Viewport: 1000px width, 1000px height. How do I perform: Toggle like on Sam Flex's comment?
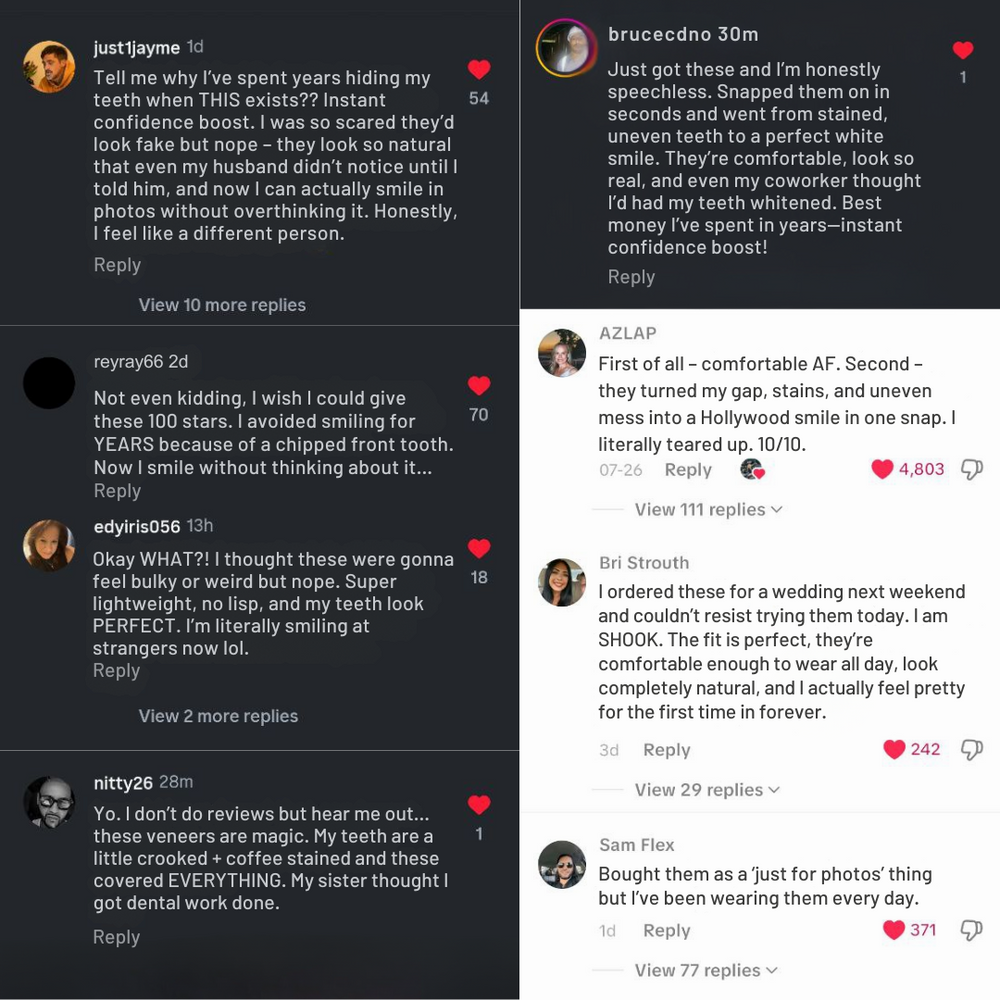(x=894, y=931)
